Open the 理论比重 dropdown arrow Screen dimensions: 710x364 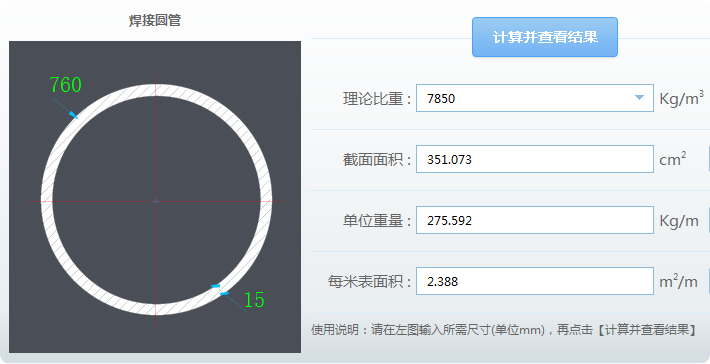point(639,98)
